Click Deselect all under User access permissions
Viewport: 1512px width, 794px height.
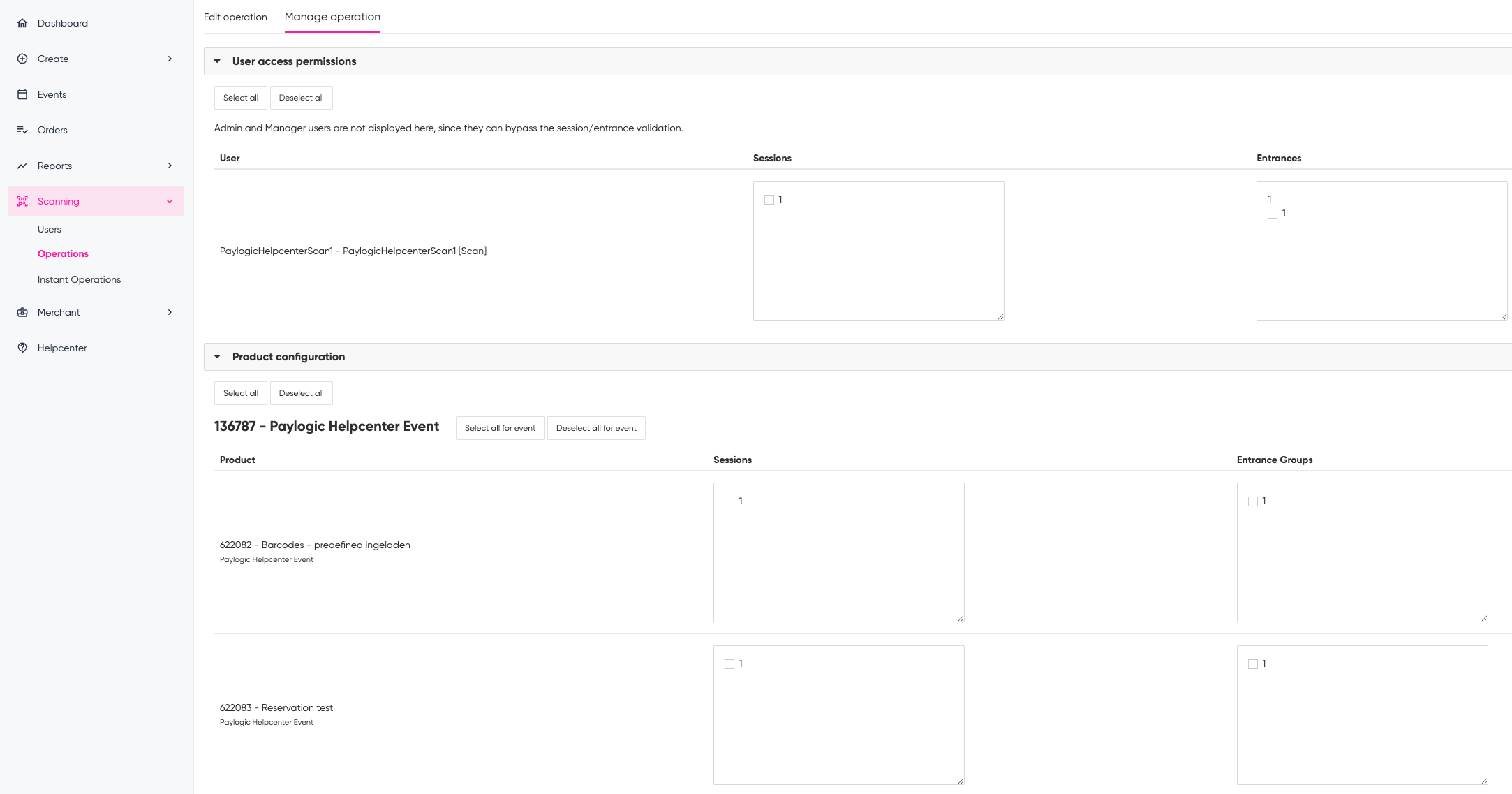click(x=301, y=98)
